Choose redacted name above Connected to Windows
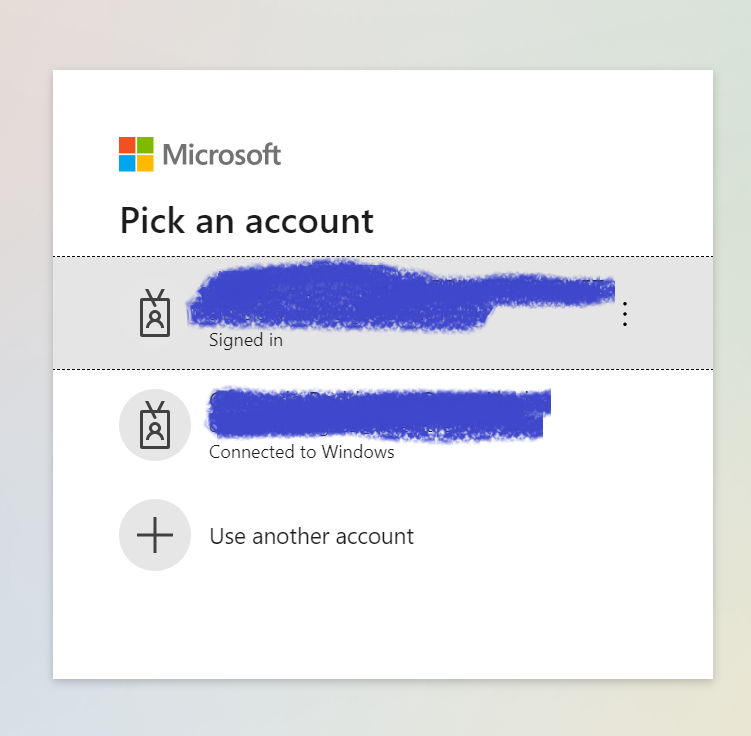751x736 pixels. tap(379, 415)
